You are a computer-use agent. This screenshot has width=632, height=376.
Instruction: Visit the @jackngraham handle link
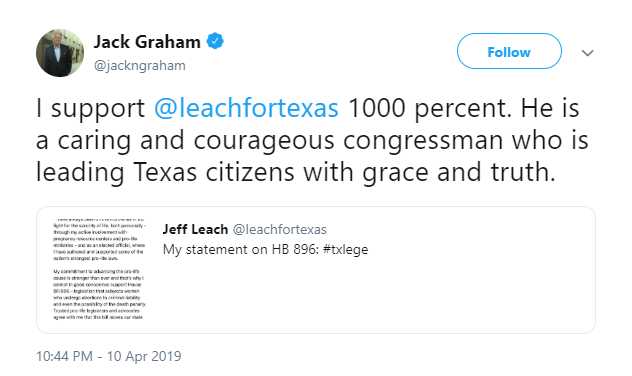(139, 65)
